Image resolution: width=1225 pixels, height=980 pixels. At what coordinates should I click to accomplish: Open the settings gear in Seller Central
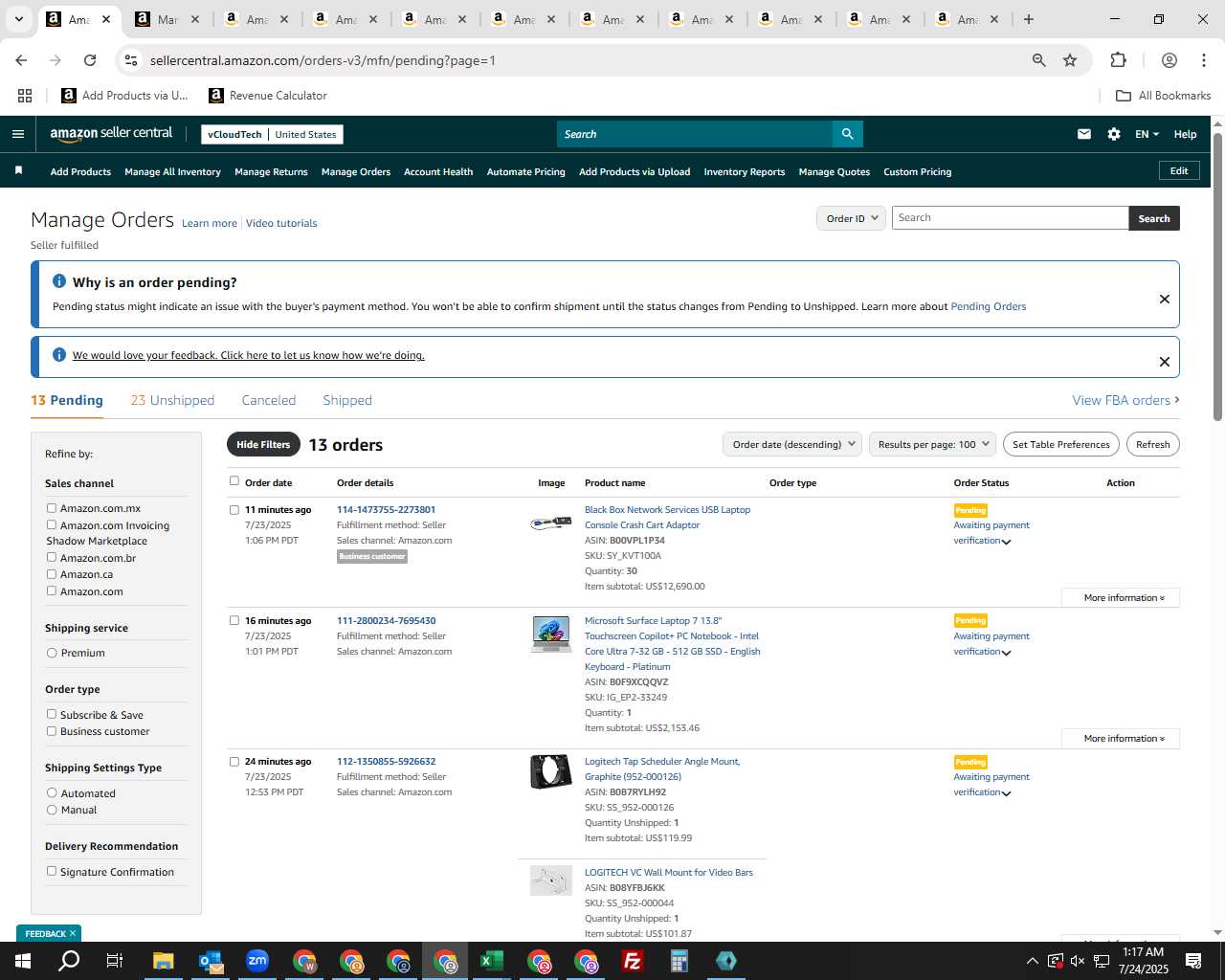[x=1114, y=134]
